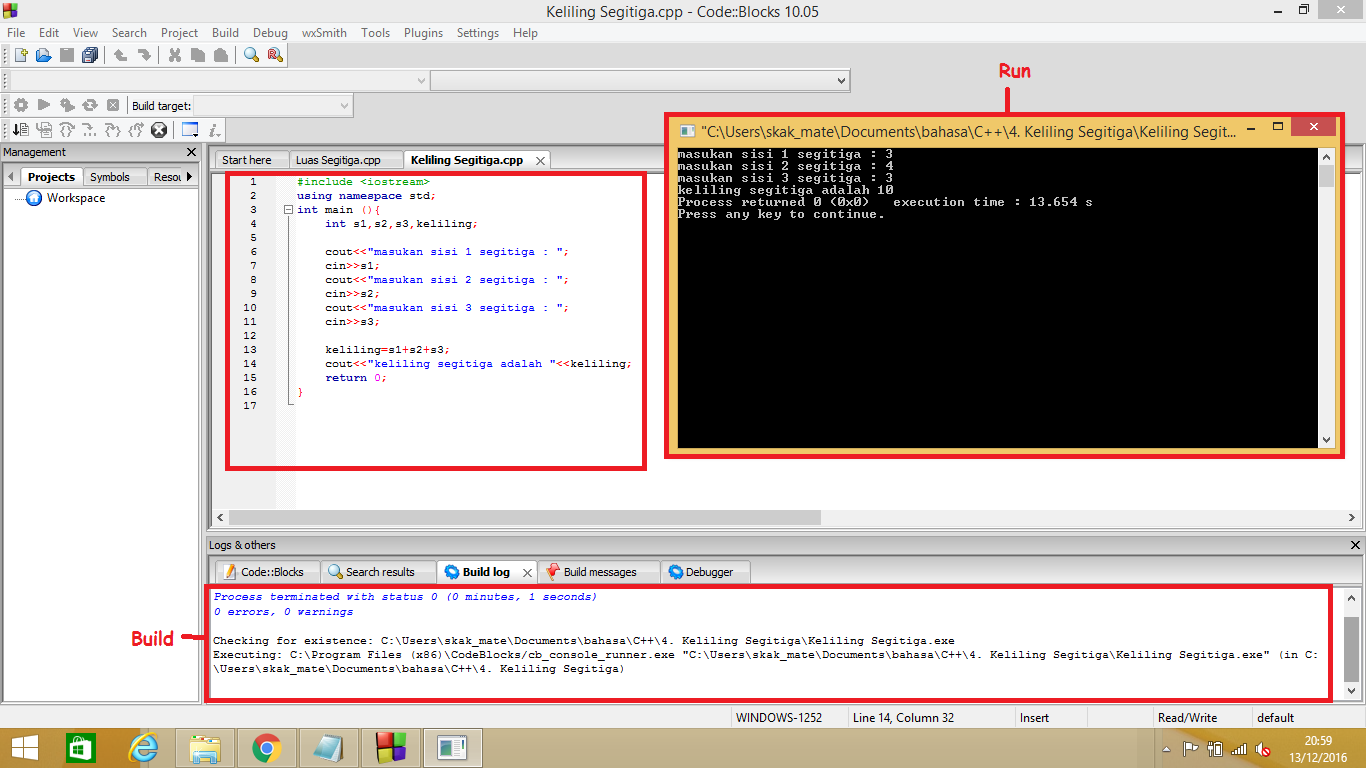This screenshot has width=1366, height=768.
Task: Stop the debugger with the round X icon
Action: tap(159, 130)
